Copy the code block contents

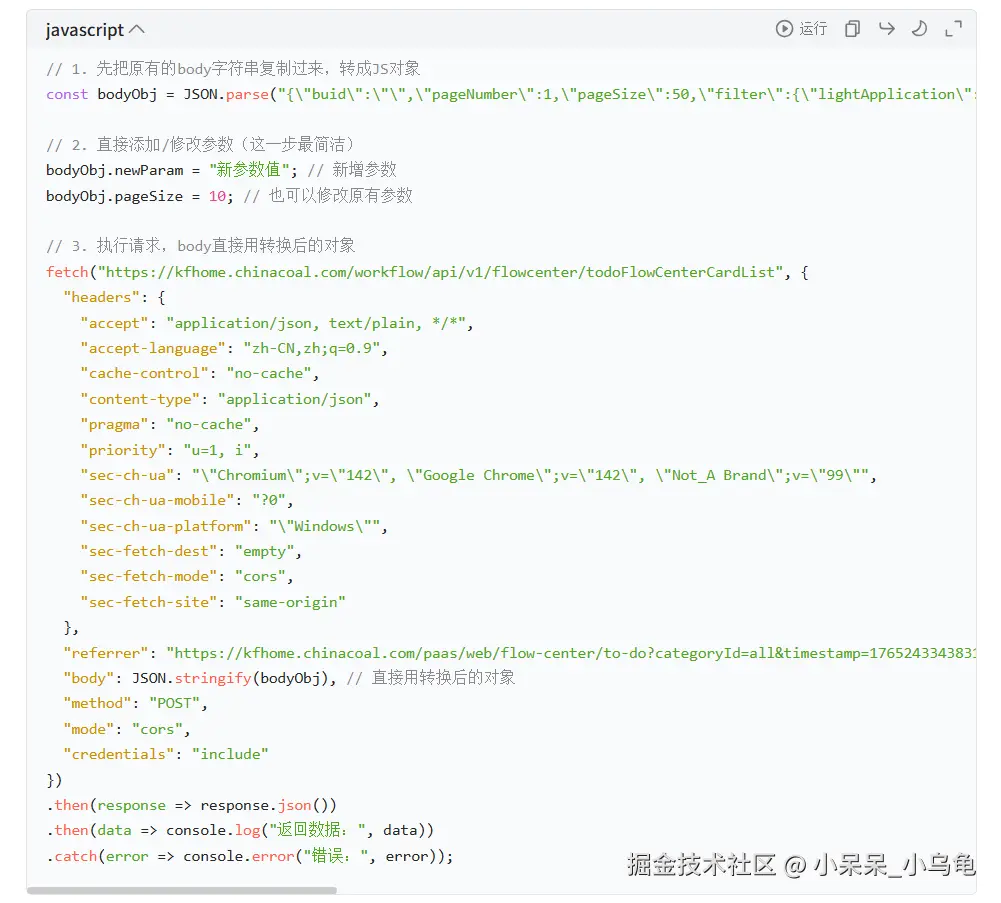[852, 29]
